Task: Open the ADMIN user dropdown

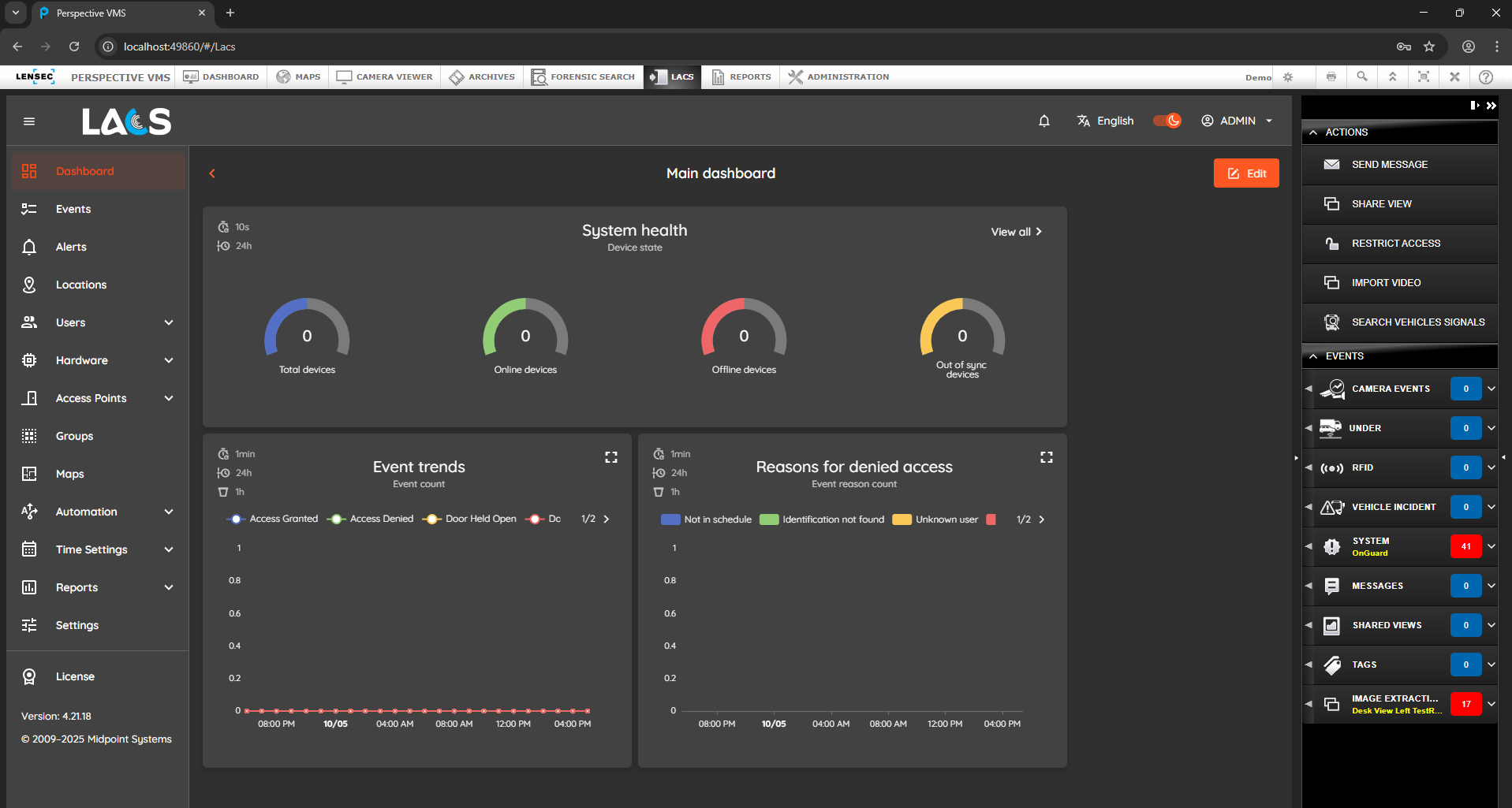Action: [x=1236, y=121]
